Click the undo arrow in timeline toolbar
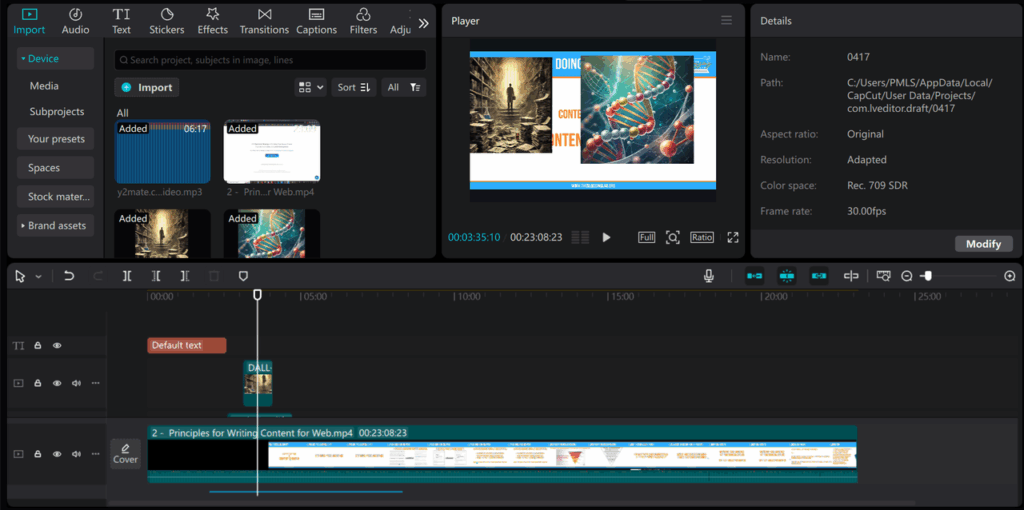 [69, 276]
